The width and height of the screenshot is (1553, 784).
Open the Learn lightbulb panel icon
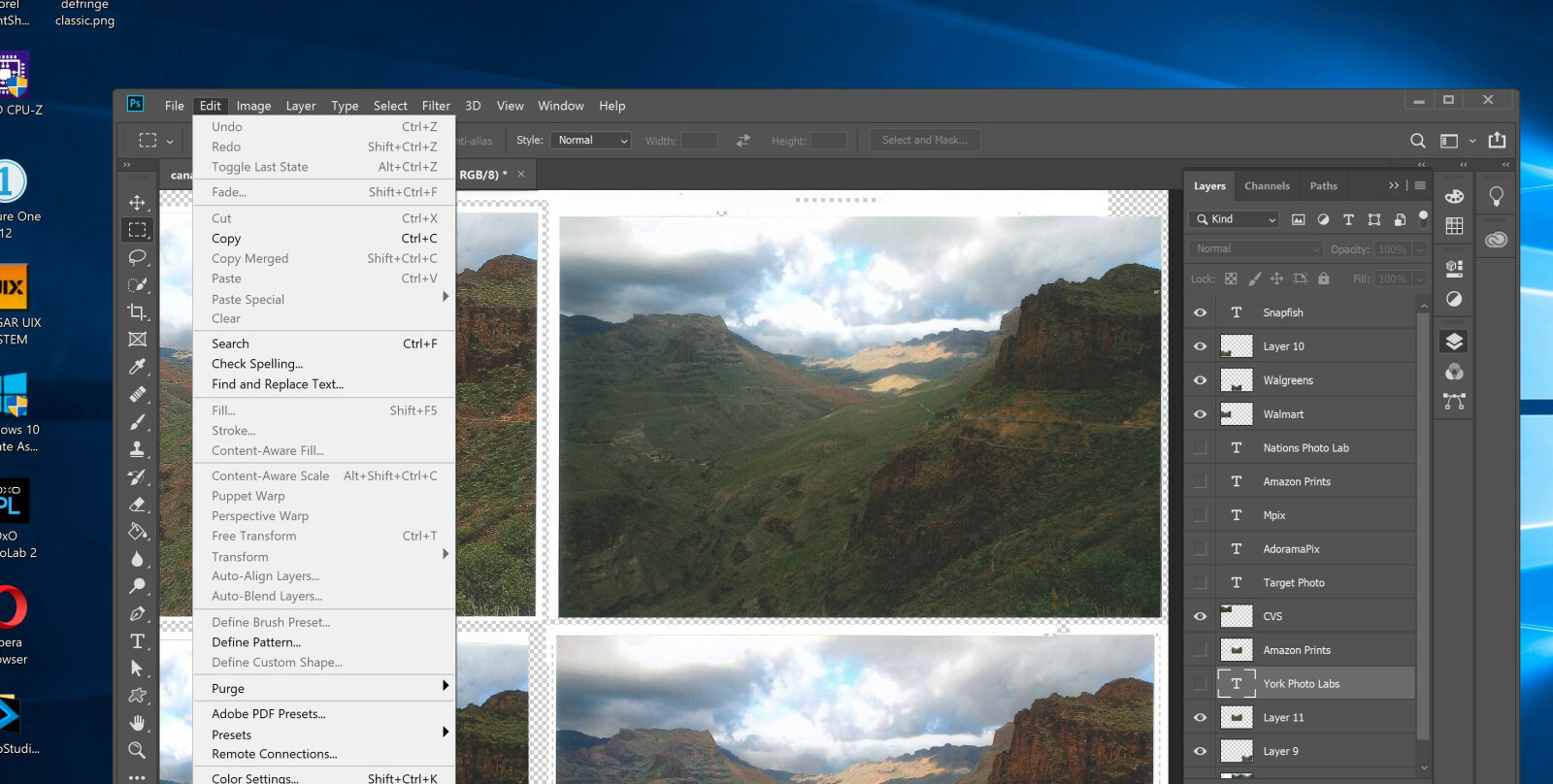point(1496,197)
